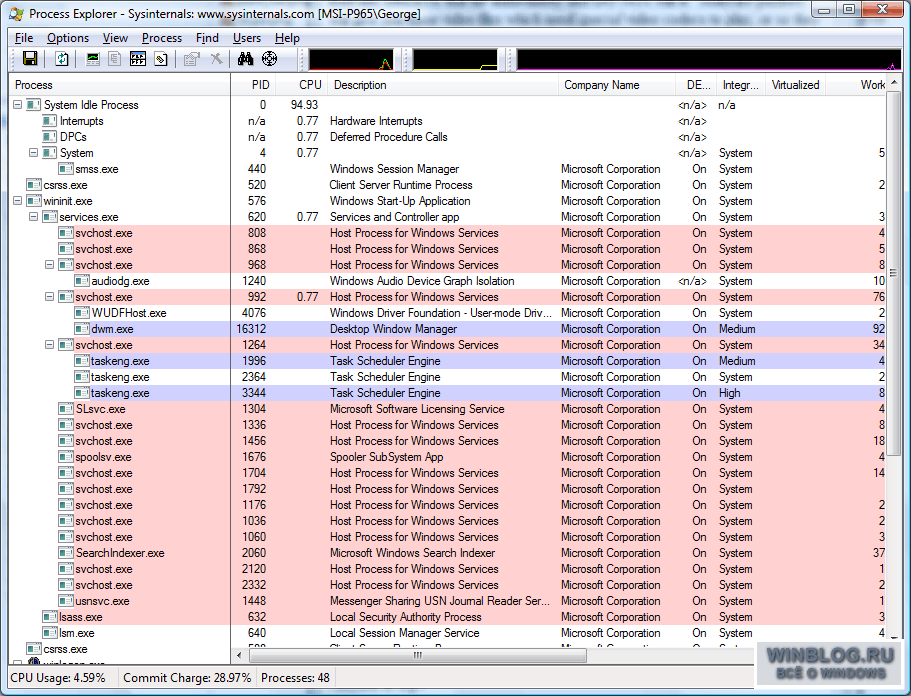
Task: Select the DPCs process row
Action: click(x=448, y=137)
